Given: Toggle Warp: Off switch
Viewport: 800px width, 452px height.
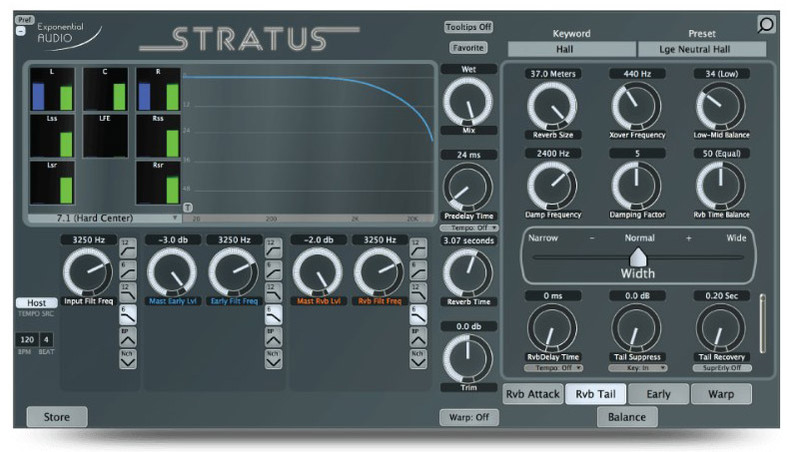Looking at the screenshot, I should tap(469, 417).
